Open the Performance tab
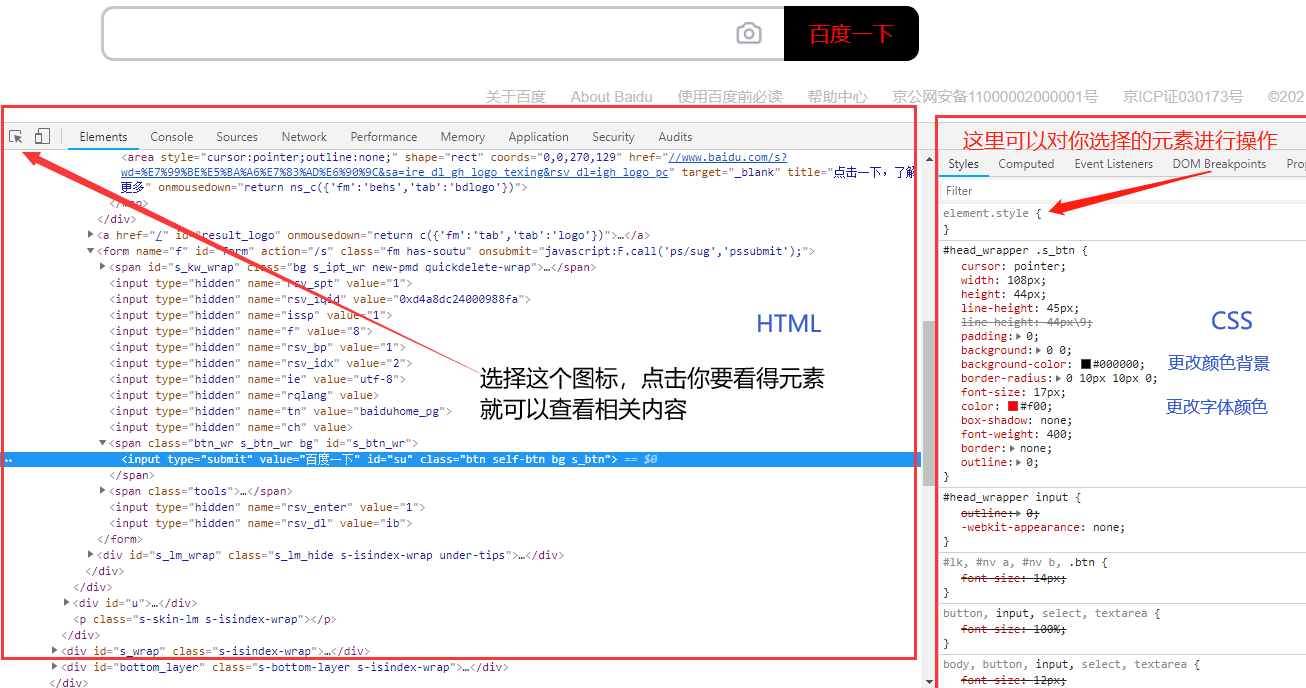Screen dimensions: 1306x688 [384, 137]
